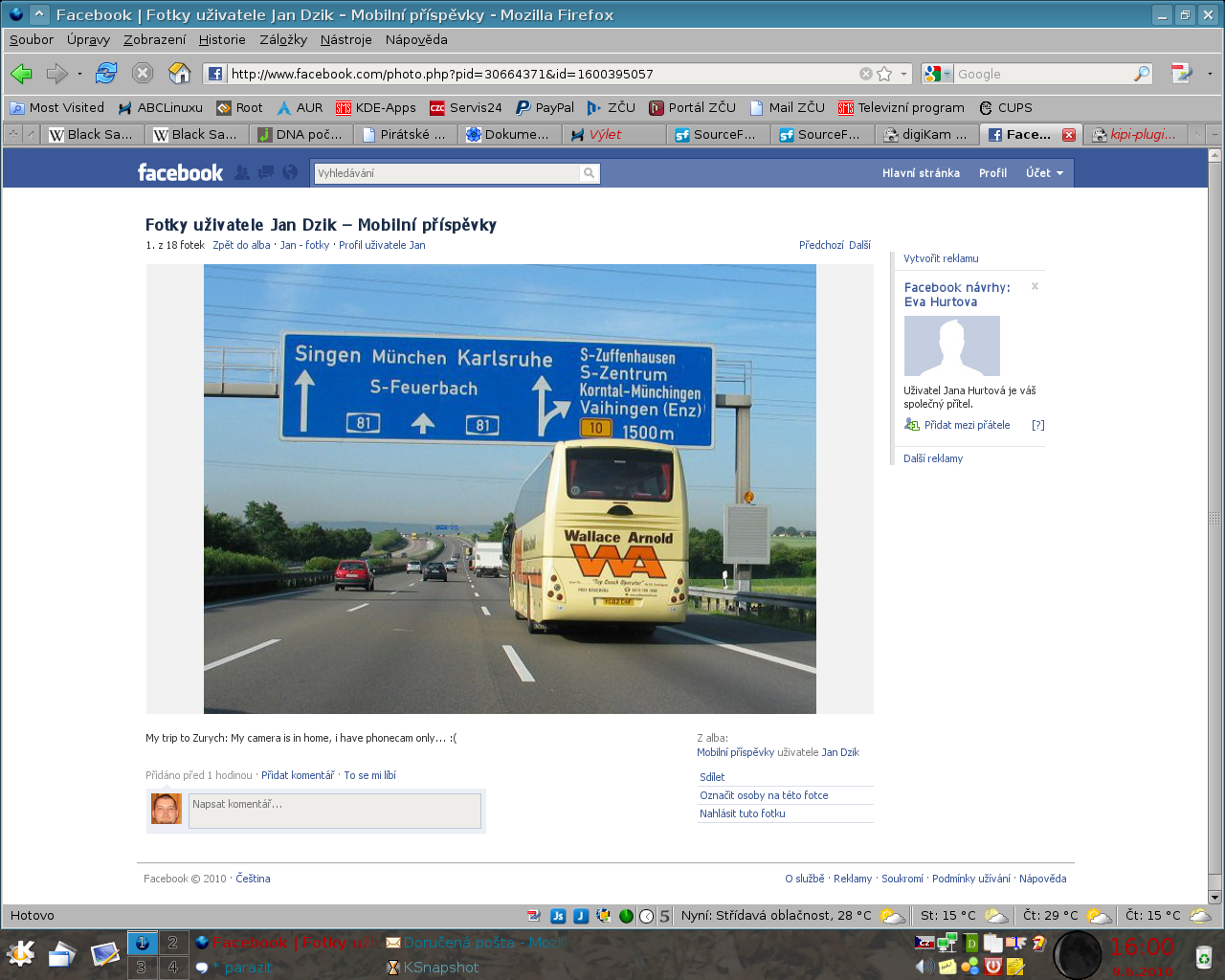Open the Televizní program bookmark
The image size is (1225, 980).
tap(901, 108)
